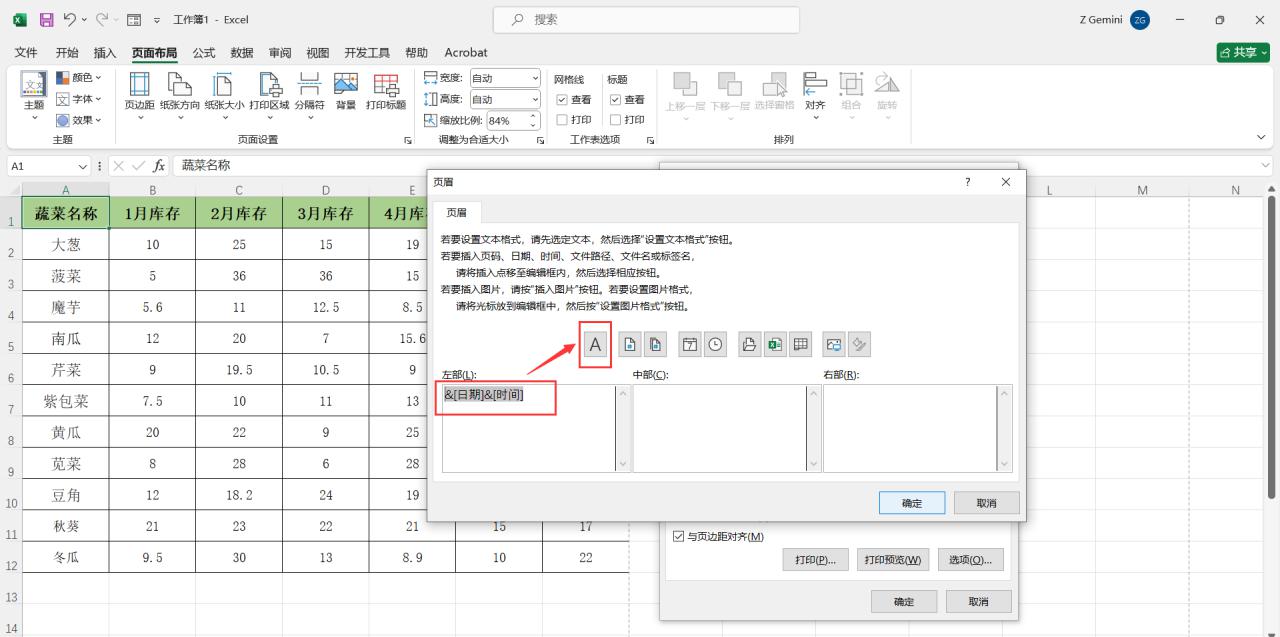Click 确定 in the page setup dialog behind
Screen dimensions: 1280x637
(x=903, y=602)
